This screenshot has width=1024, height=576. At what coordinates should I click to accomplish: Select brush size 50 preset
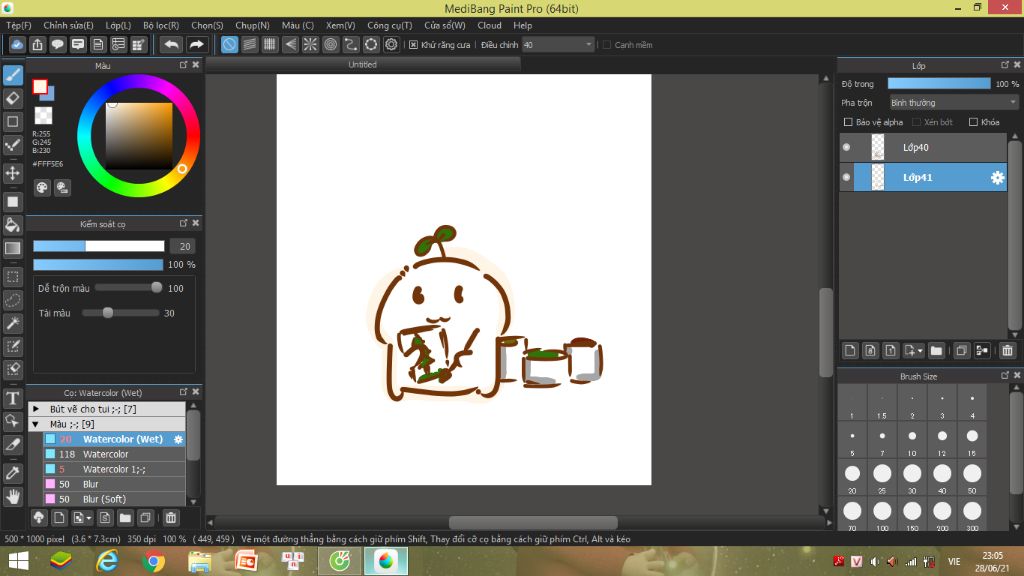[x=972, y=477]
